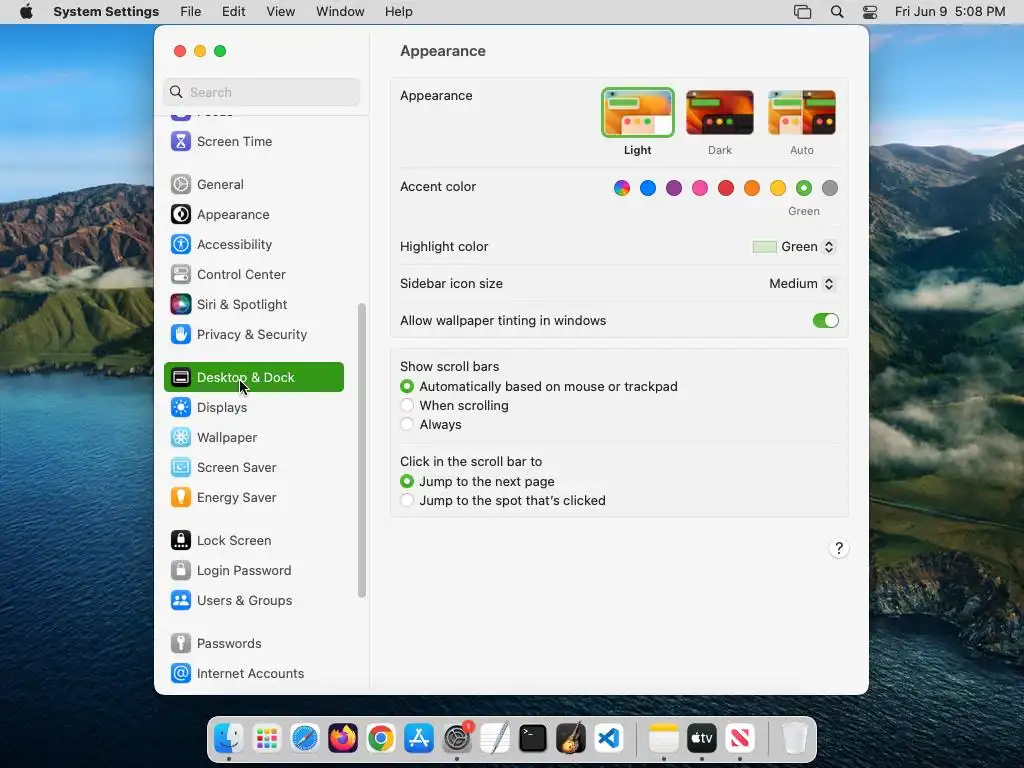Open the View menu

pyautogui.click(x=281, y=12)
